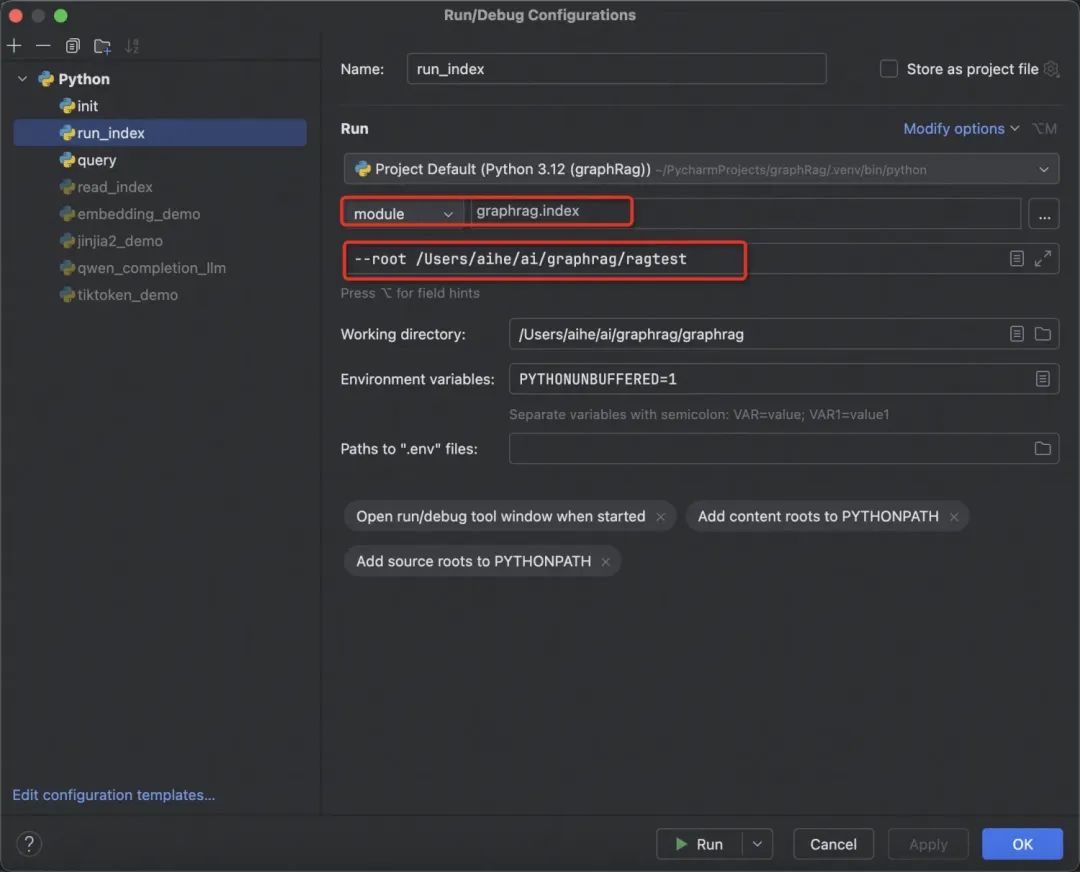Click the OK button
Image resolution: width=1080 pixels, height=872 pixels.
pyautogui.click(x=1022, y=844)
